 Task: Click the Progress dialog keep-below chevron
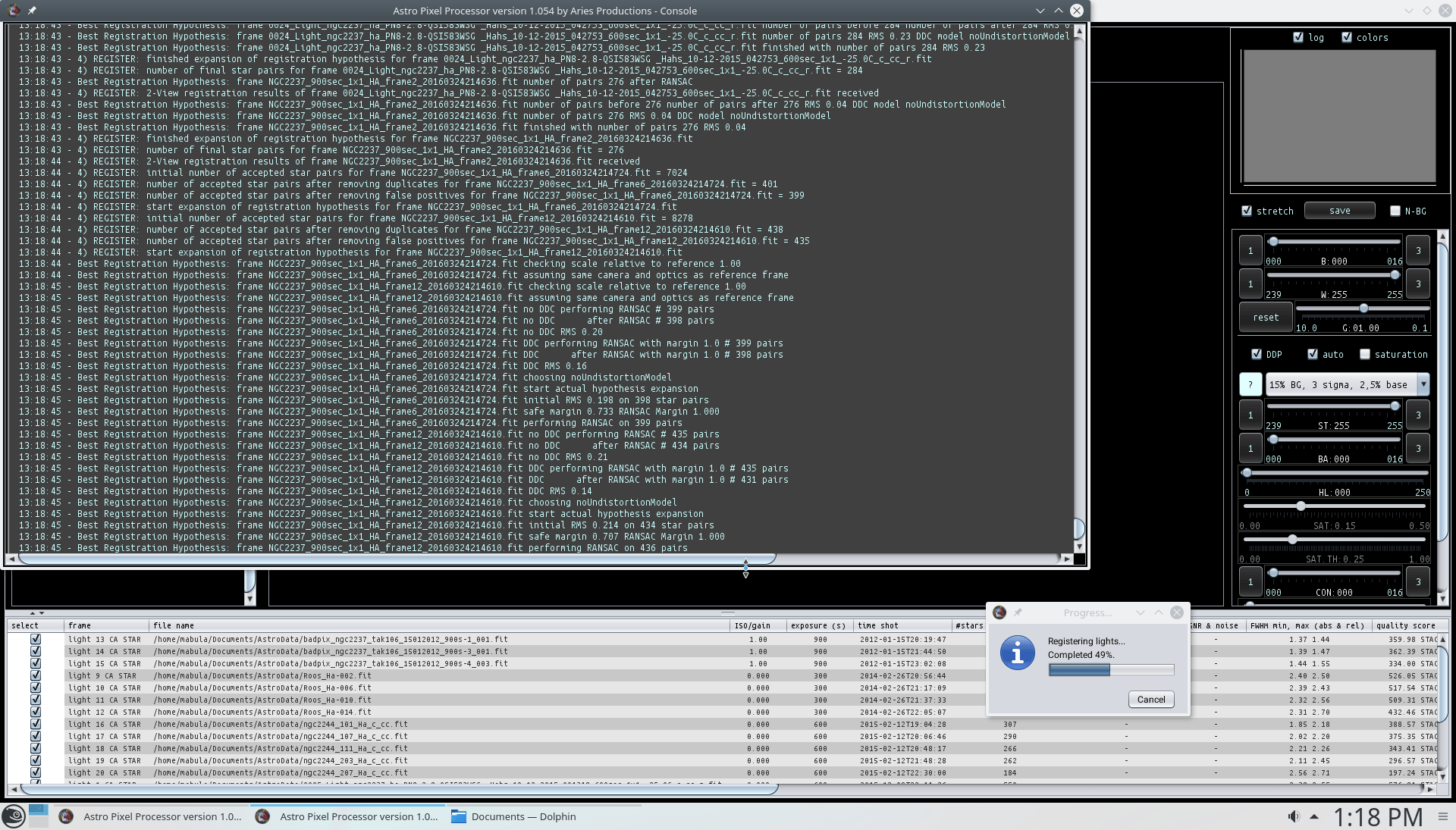1140,612
